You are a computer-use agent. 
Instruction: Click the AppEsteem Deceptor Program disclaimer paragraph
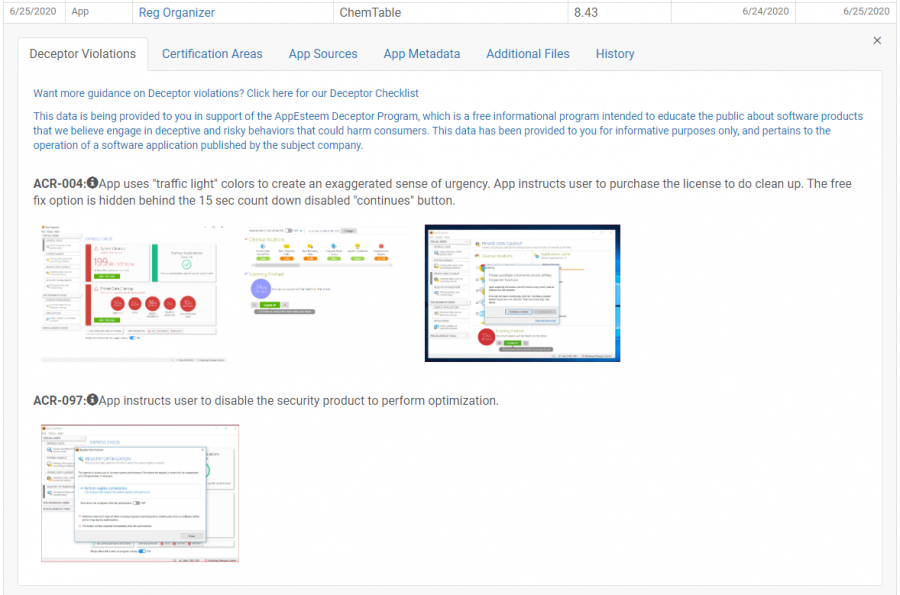(x=448, y=131)
